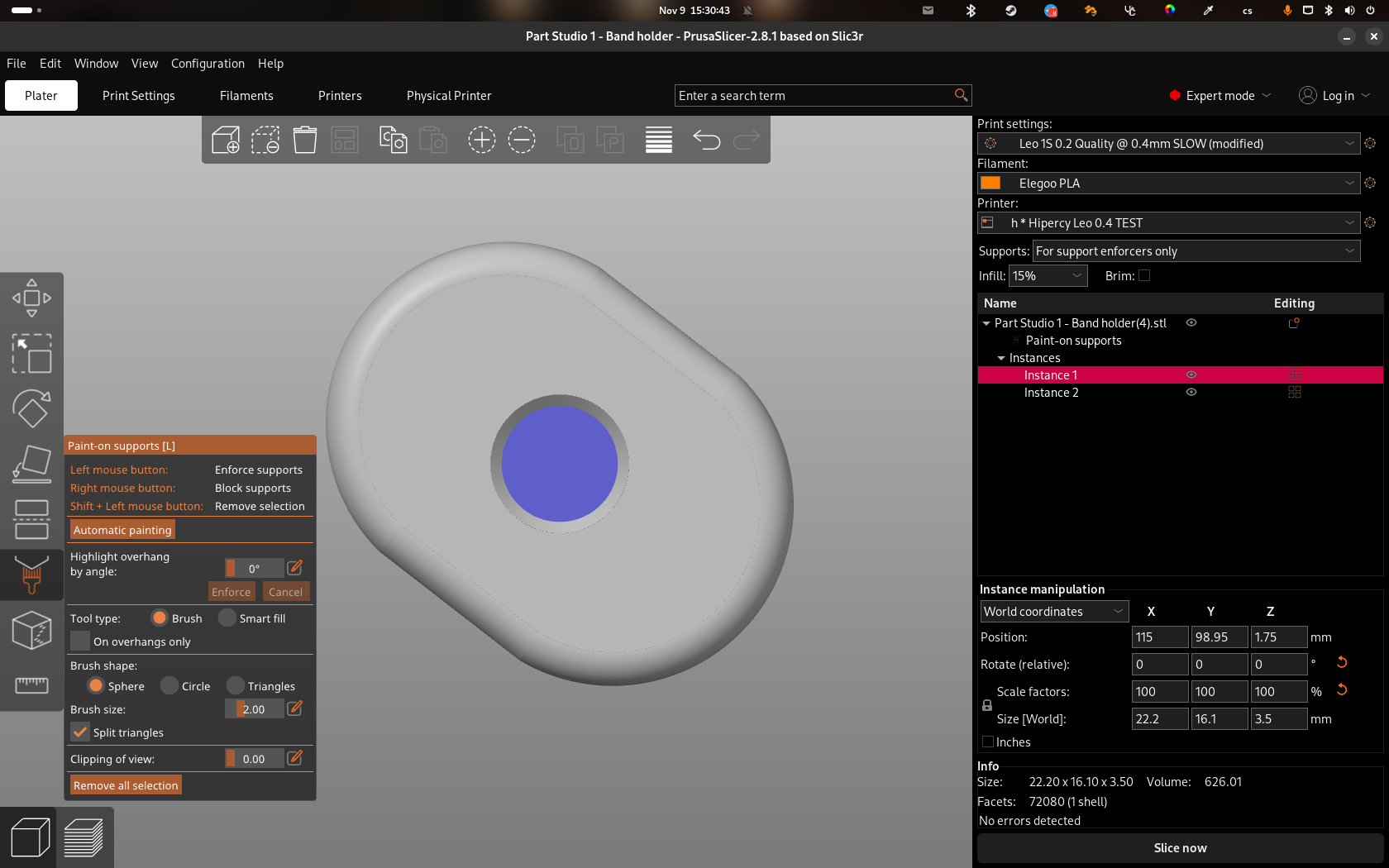The width and height of the screenshot is (1389, 868).
Task: Click the orange filament color swatch
Action: (x=990, y=183)
